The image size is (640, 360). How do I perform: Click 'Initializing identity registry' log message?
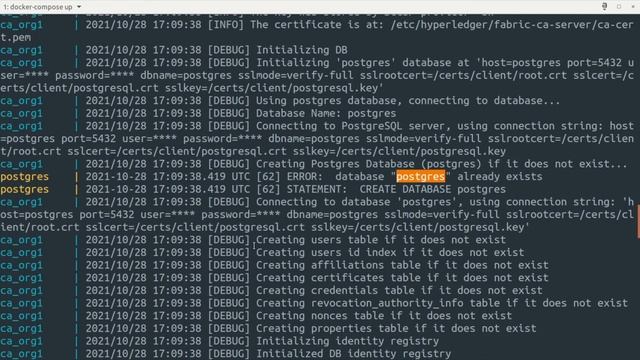pyautogui.click(x=347, y=341)
